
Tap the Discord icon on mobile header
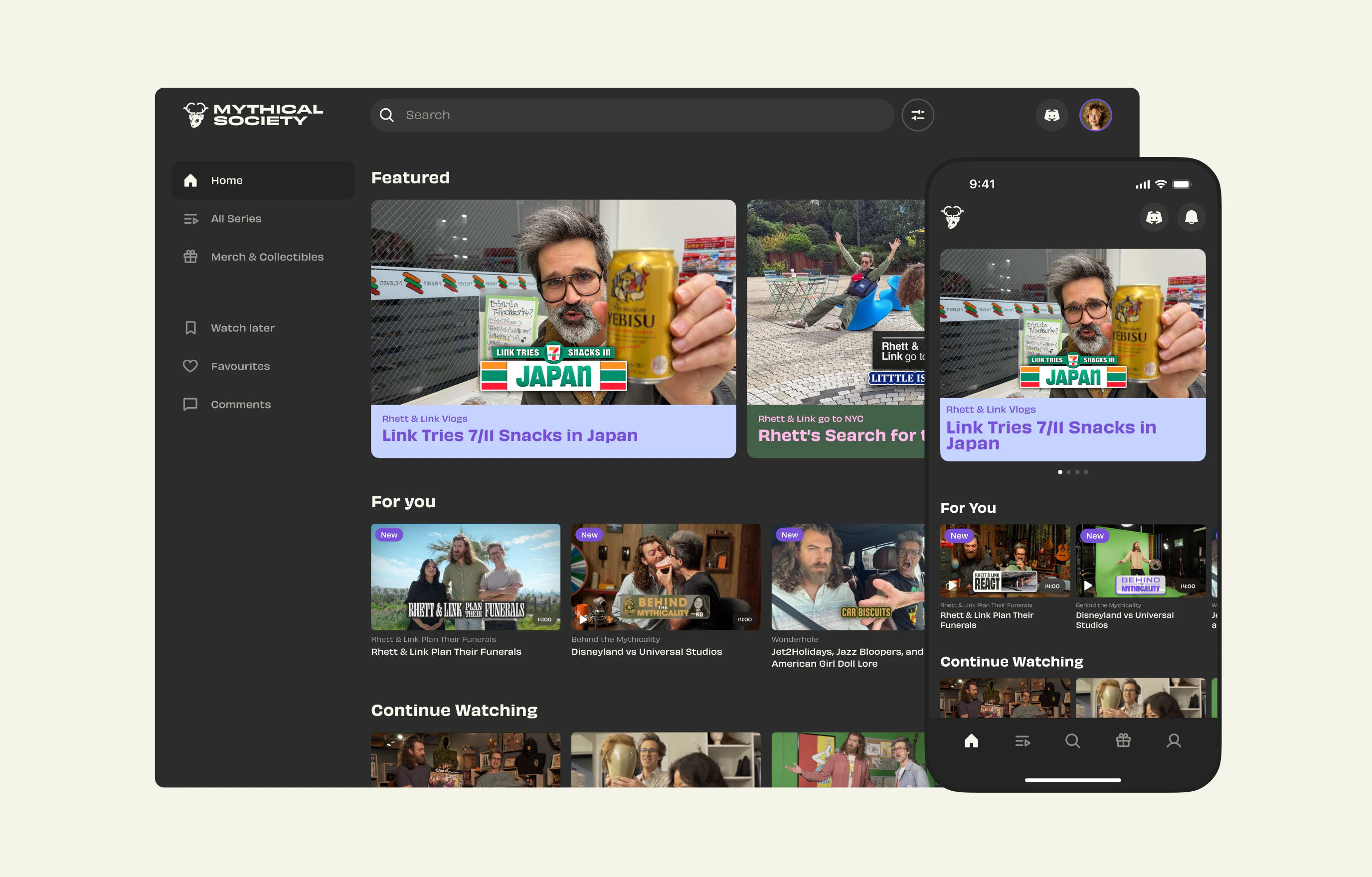1154,217
